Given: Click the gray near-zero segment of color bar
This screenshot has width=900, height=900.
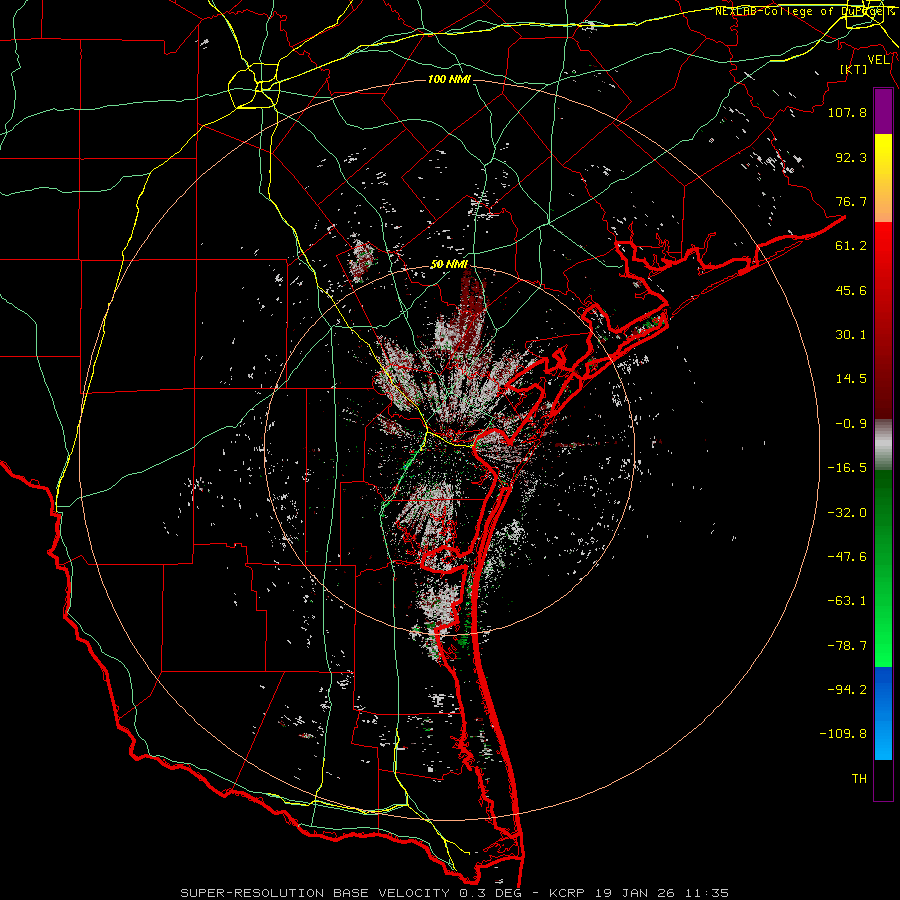Looking at the screenshot, I should pos(883,445).
